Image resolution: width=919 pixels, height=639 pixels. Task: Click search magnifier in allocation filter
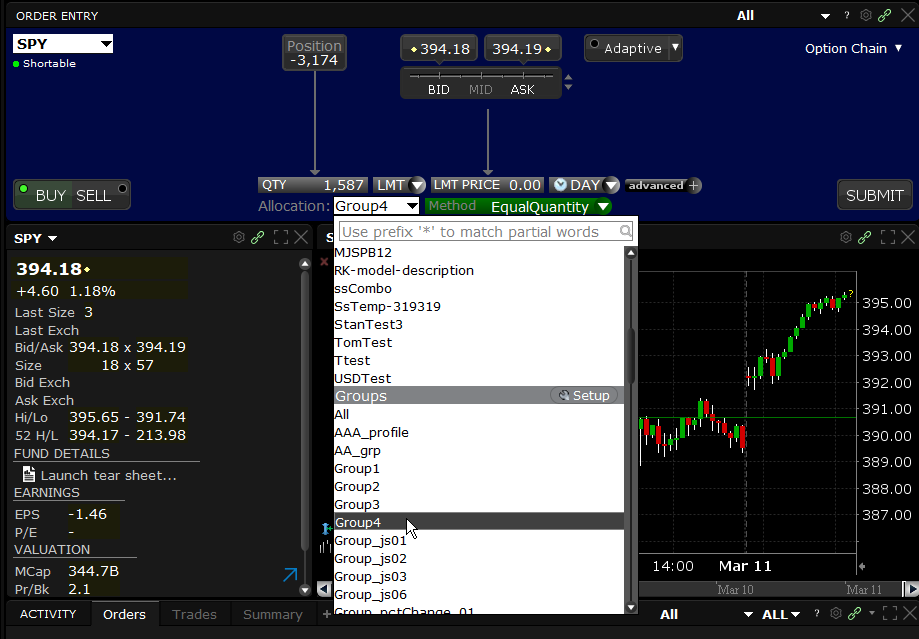coord(625,232)
